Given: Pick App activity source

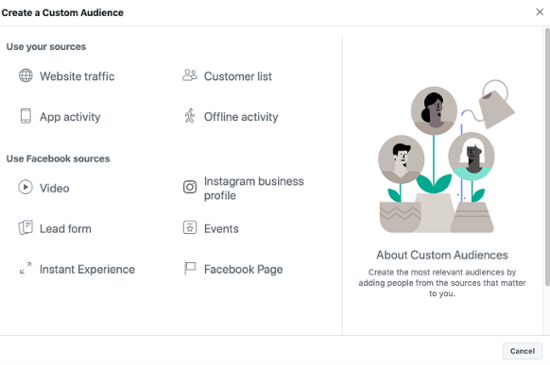Looking at the screenshot, I should tap(70, 117).
